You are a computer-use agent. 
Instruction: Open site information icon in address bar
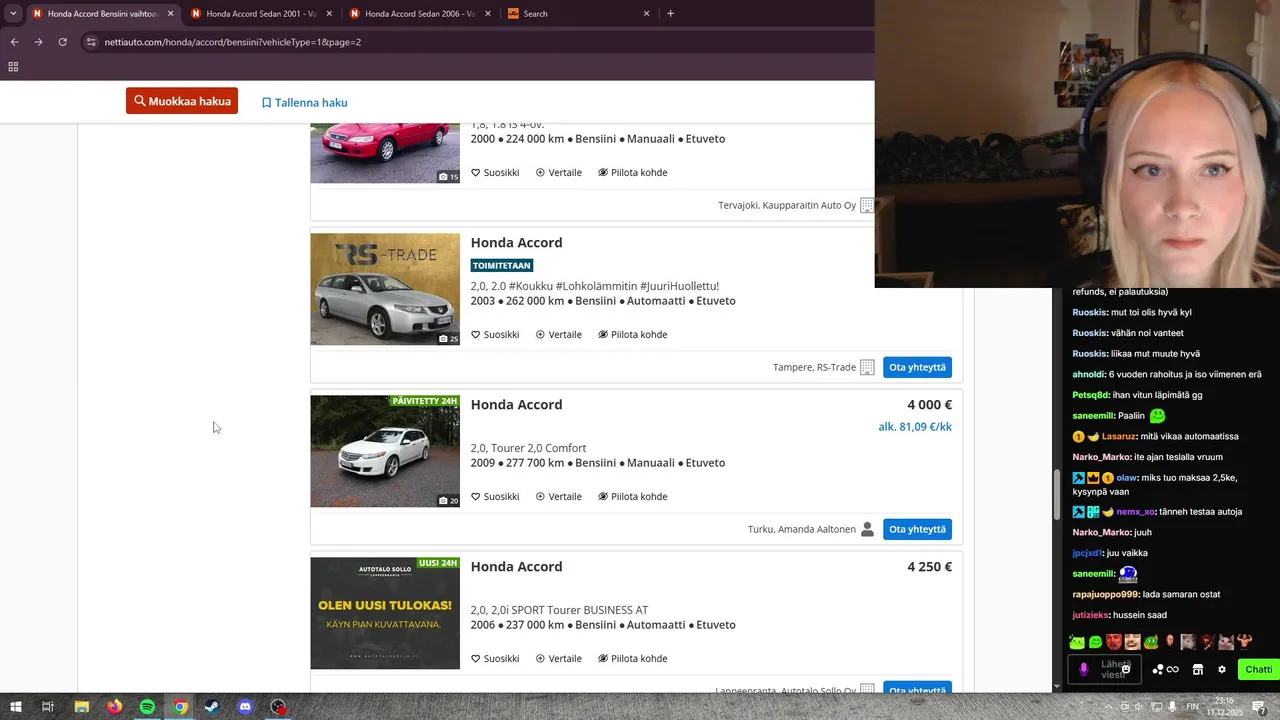coord(91,42)
